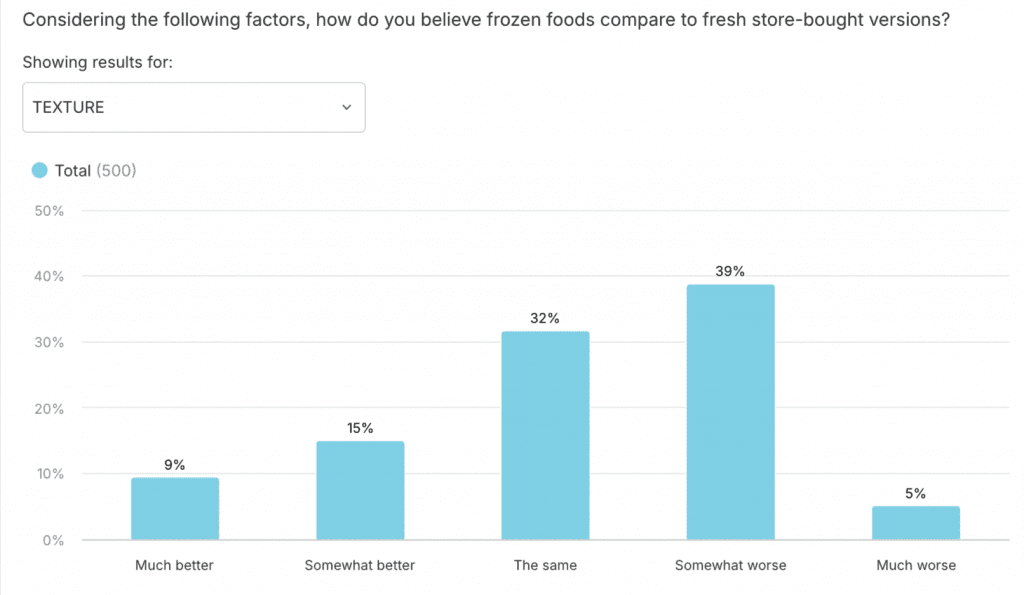The image size is (1024, 595).
Task: Click the Much better axis label
Action: [x=175, y=565]
